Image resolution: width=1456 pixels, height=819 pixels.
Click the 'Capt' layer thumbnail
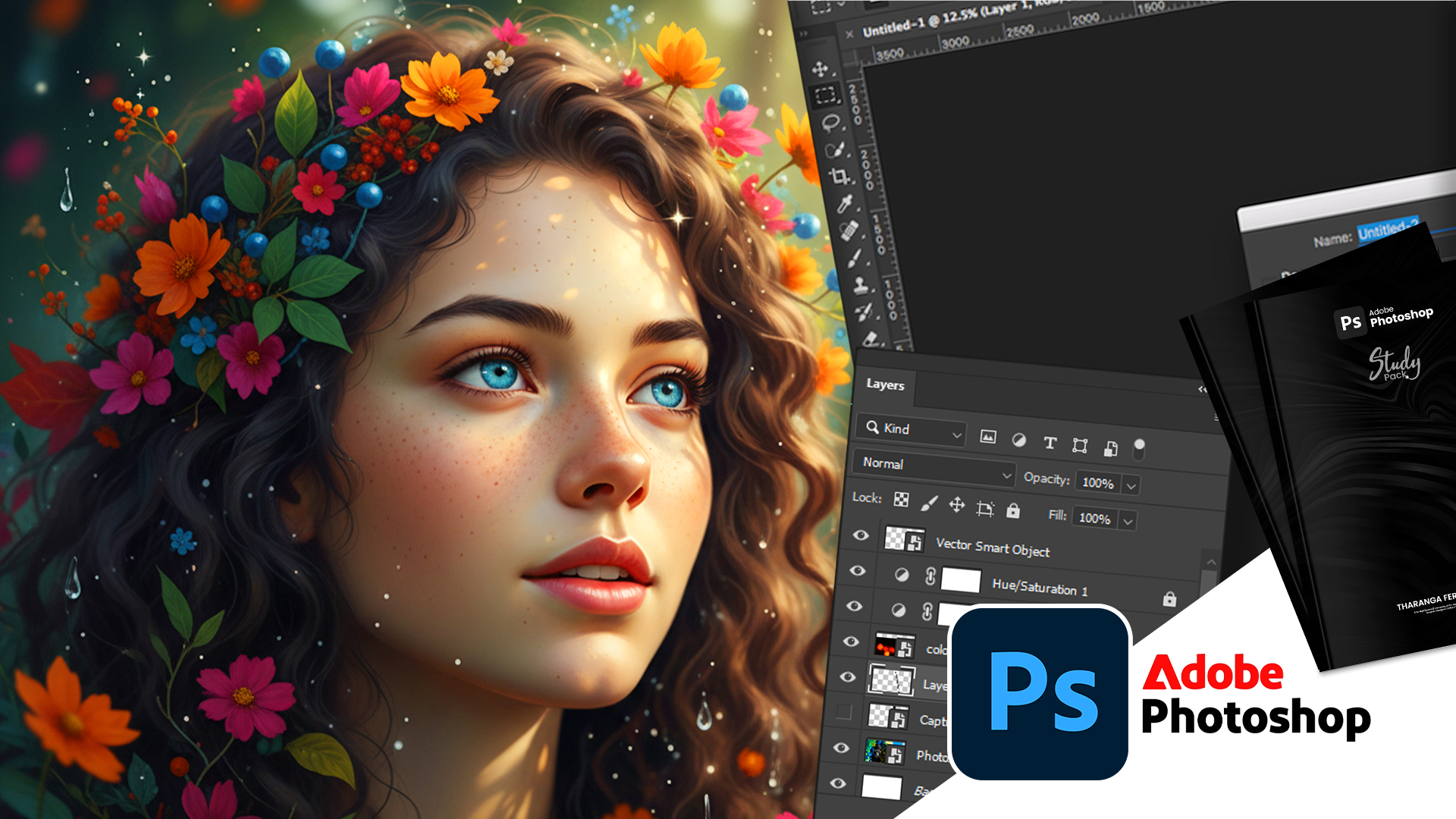click(x=888, y=717)
